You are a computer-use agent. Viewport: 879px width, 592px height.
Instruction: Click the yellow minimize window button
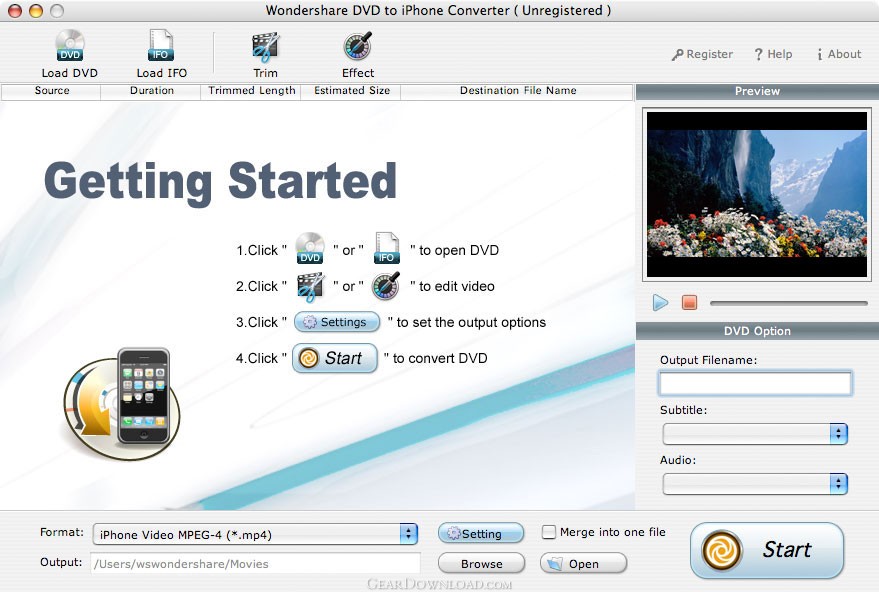[36, 11]
